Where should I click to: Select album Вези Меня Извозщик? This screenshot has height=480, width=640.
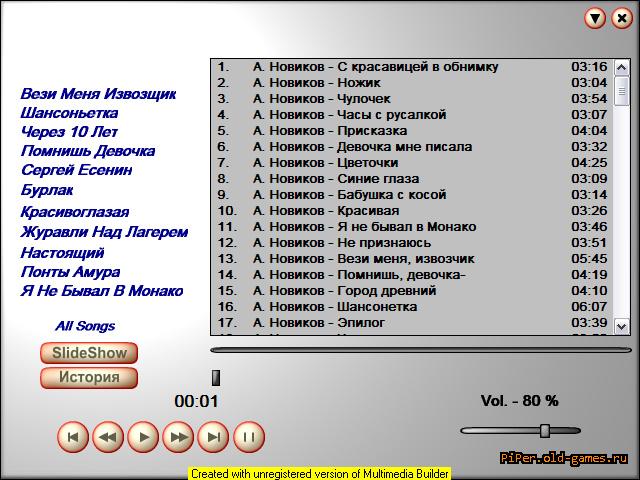98,94
